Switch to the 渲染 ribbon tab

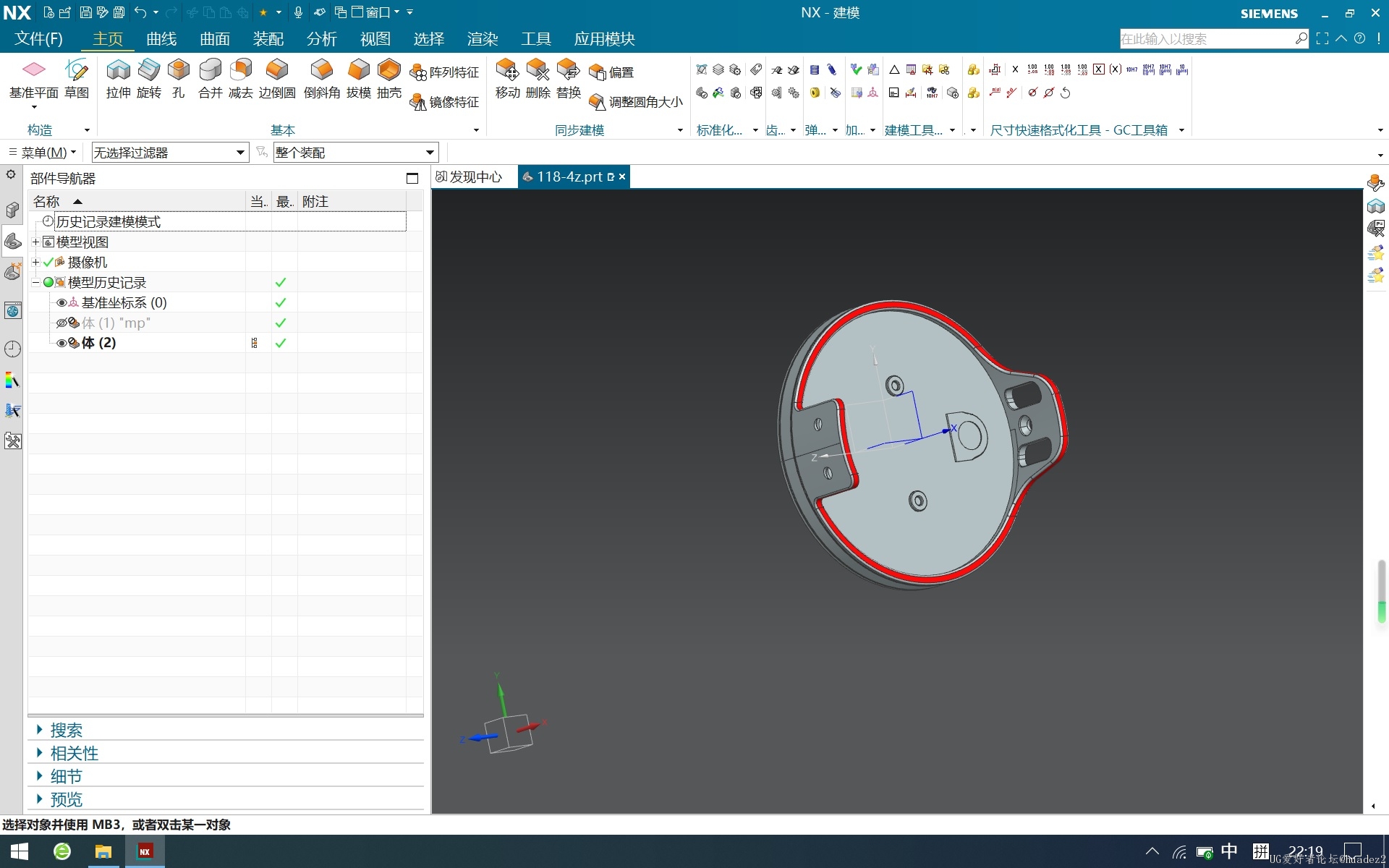[x=483, y=38]
